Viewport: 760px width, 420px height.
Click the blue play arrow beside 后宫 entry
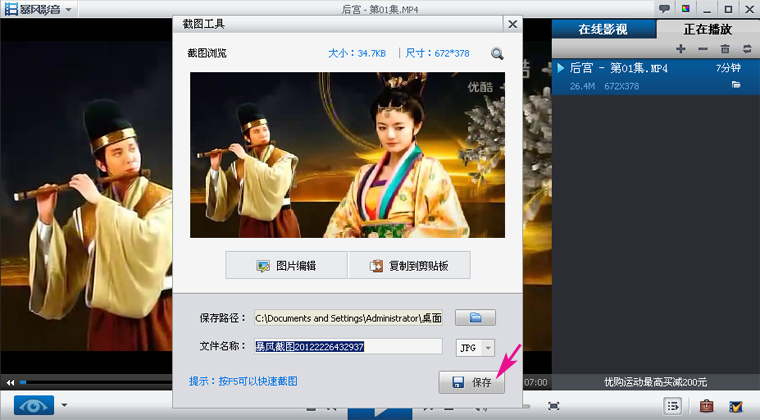pyautogui.click(x=561, y=68)
